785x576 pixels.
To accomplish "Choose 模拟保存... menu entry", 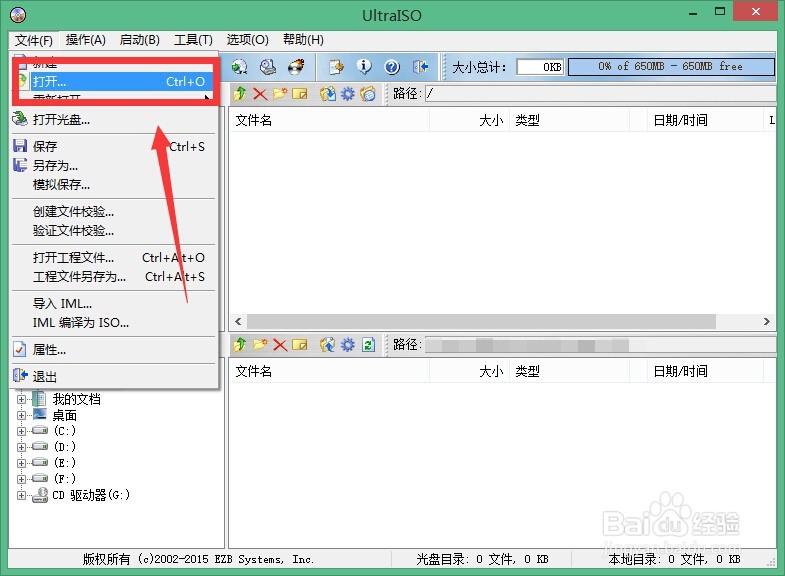I will [x=114, y=185].
